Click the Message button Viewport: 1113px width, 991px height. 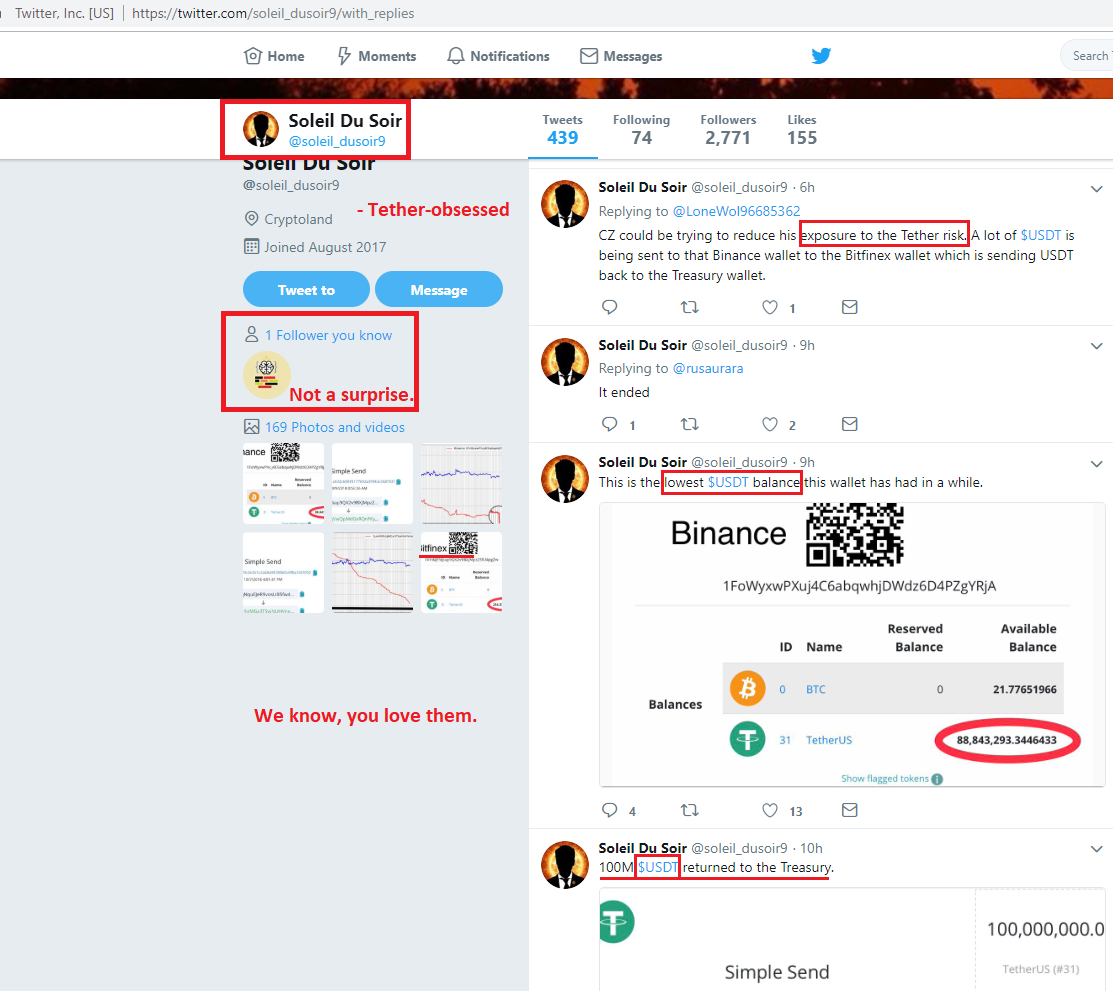[x=439, y=290]
